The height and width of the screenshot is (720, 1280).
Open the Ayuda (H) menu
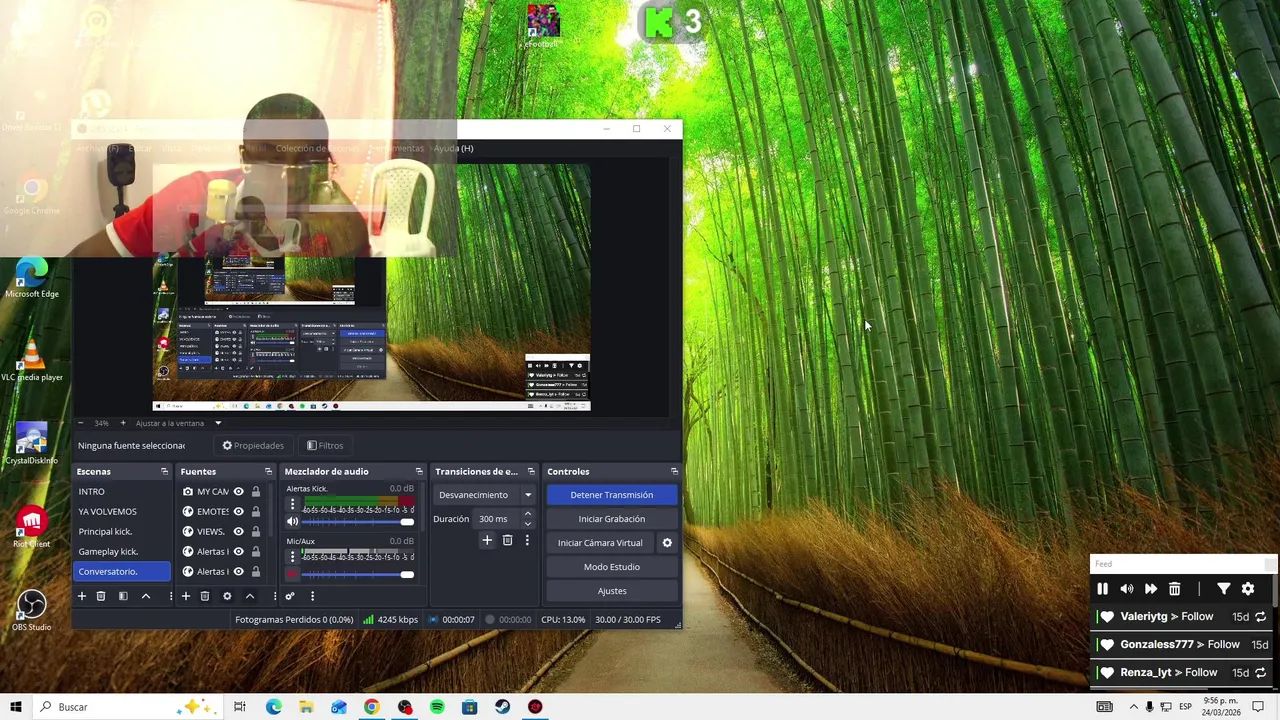coord(453,148)
